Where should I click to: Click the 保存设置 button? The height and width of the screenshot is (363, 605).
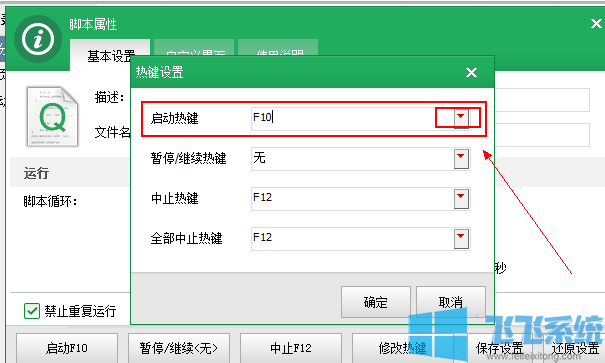[499, 348]
